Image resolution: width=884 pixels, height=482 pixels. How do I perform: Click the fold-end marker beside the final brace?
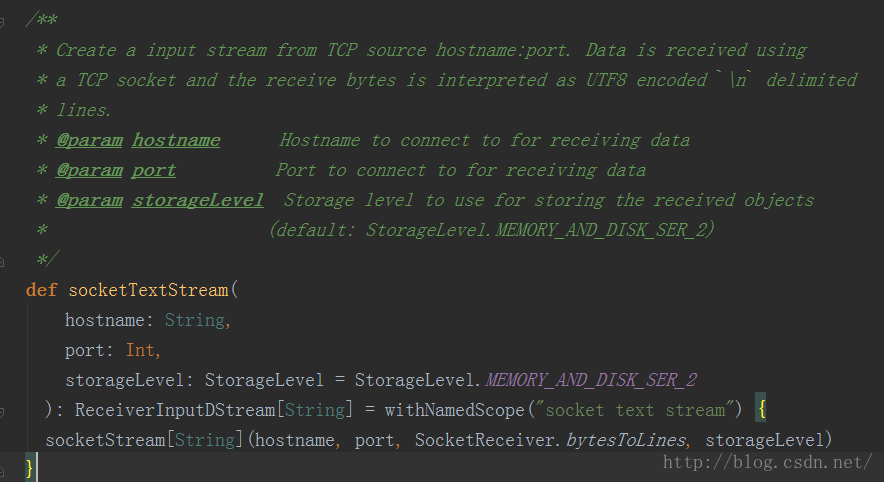coord(2,472)
